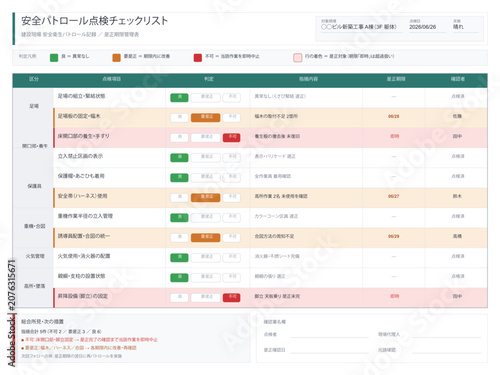
Task: Select 不可 for 足場の組立・緊結状態 row
Action: [x=231, y=97]
